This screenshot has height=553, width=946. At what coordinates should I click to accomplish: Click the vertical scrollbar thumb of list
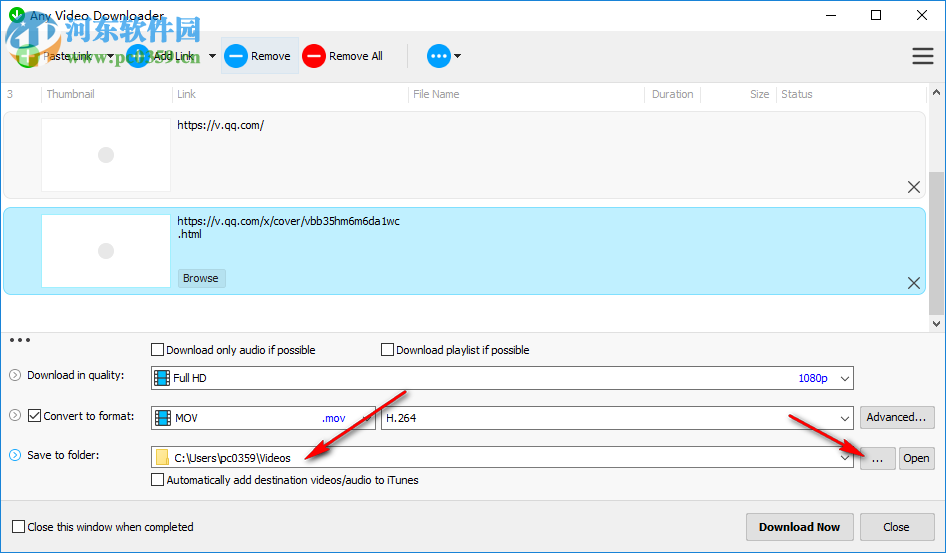click(936, 243)
